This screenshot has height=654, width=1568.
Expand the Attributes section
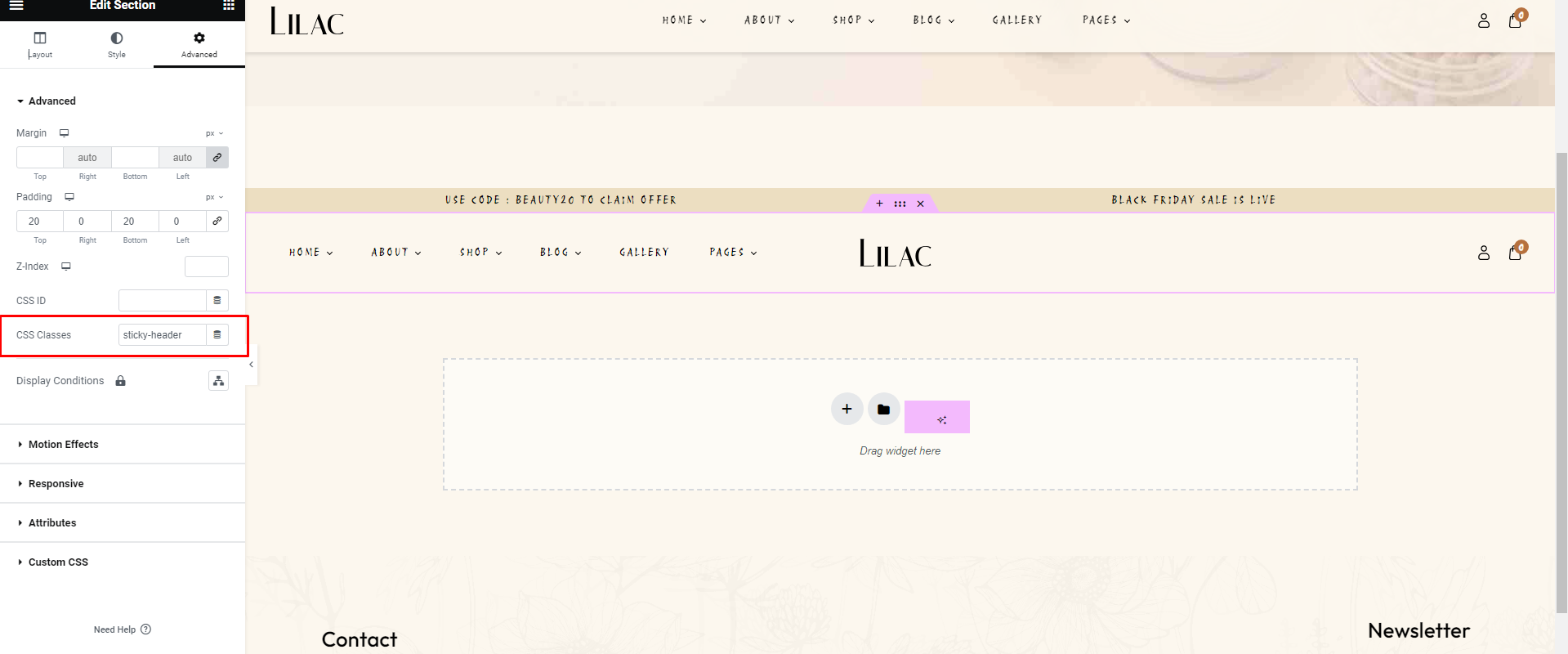coord(123,523)
